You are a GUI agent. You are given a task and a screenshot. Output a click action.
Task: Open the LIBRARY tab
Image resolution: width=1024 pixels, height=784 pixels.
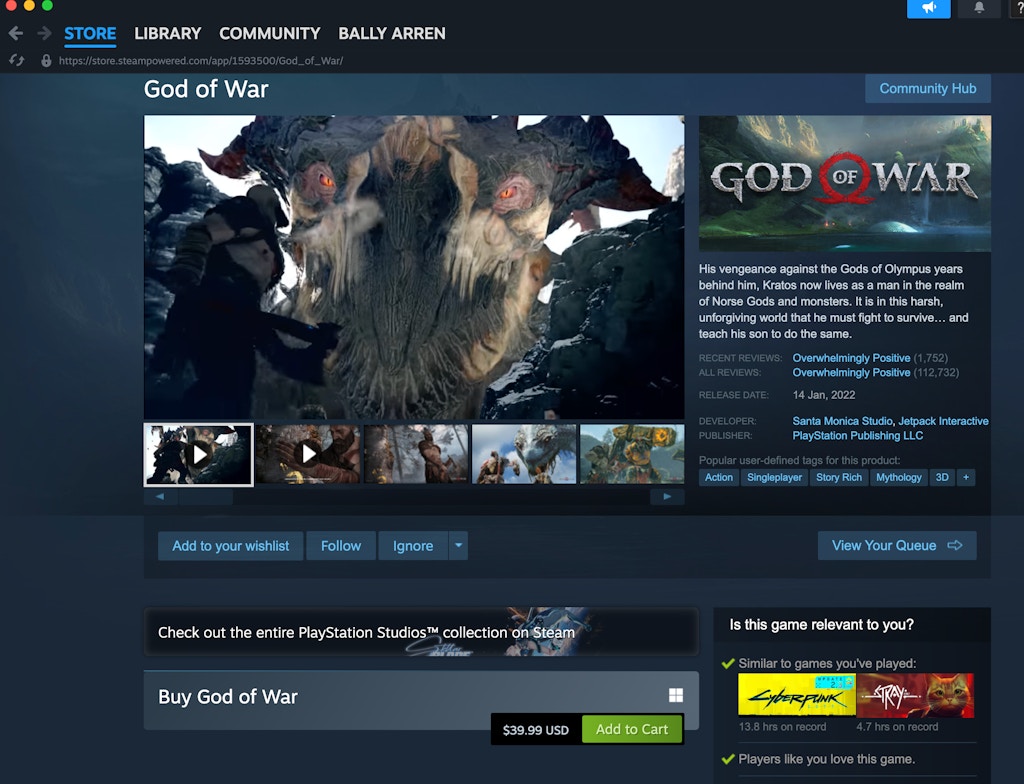[x=168, y=33]
